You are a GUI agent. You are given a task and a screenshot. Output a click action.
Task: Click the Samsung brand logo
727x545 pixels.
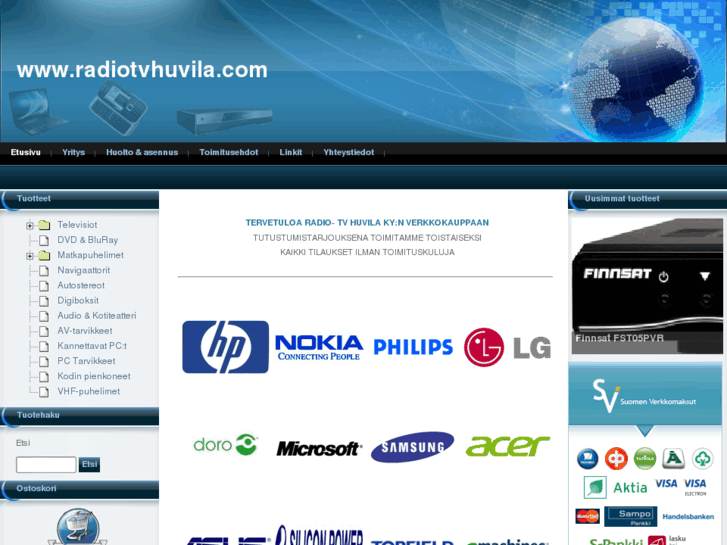(413, 447)
